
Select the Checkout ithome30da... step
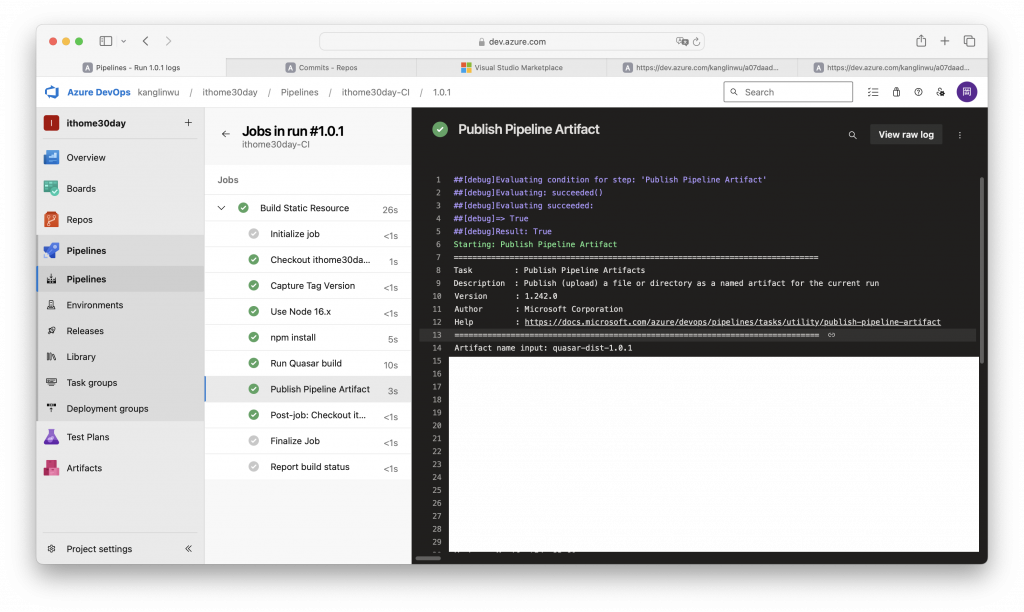pos(308,260)
